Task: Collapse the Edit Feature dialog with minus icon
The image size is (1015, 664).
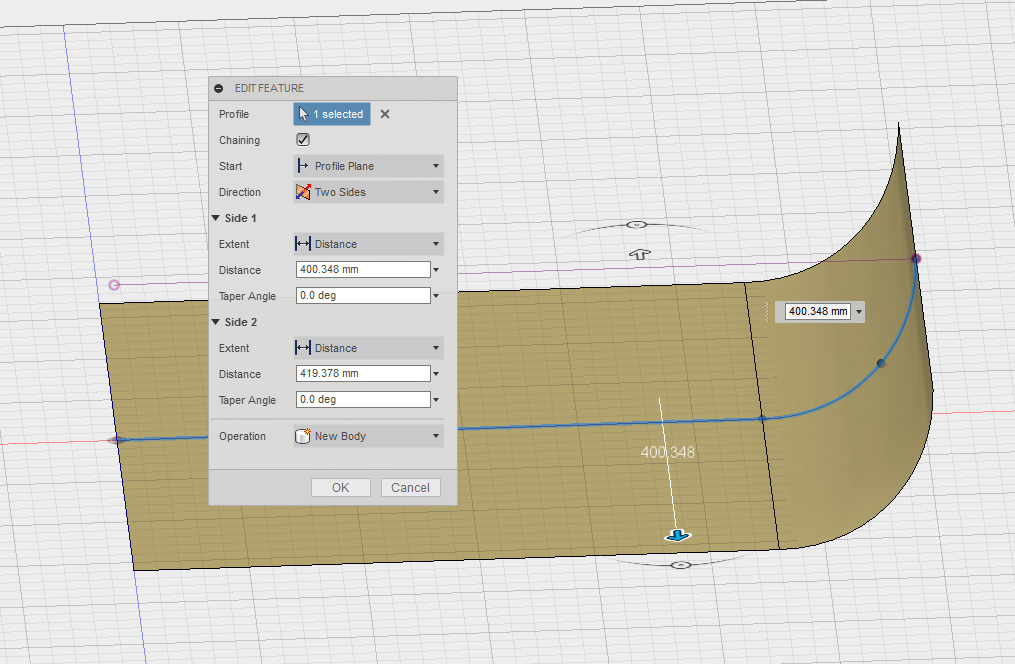Action: pyautogui.click(x=219, y=88)
